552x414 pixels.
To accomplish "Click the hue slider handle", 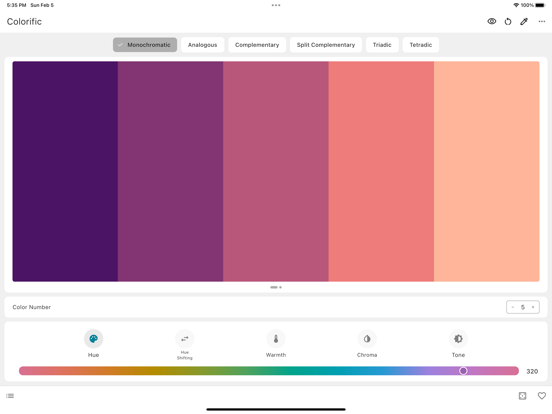I will (x=463, y=371).
